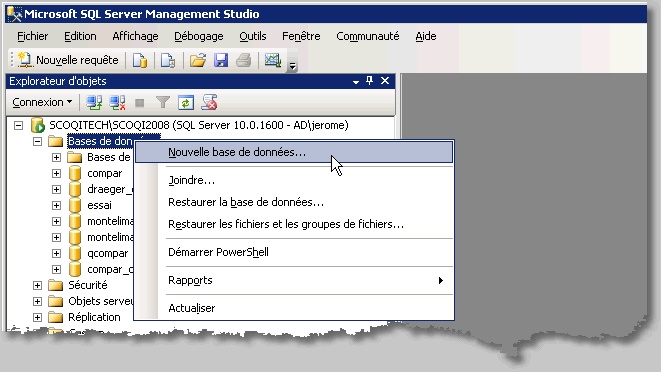
Task: Select the Réplication tree item
Action: 94,317
